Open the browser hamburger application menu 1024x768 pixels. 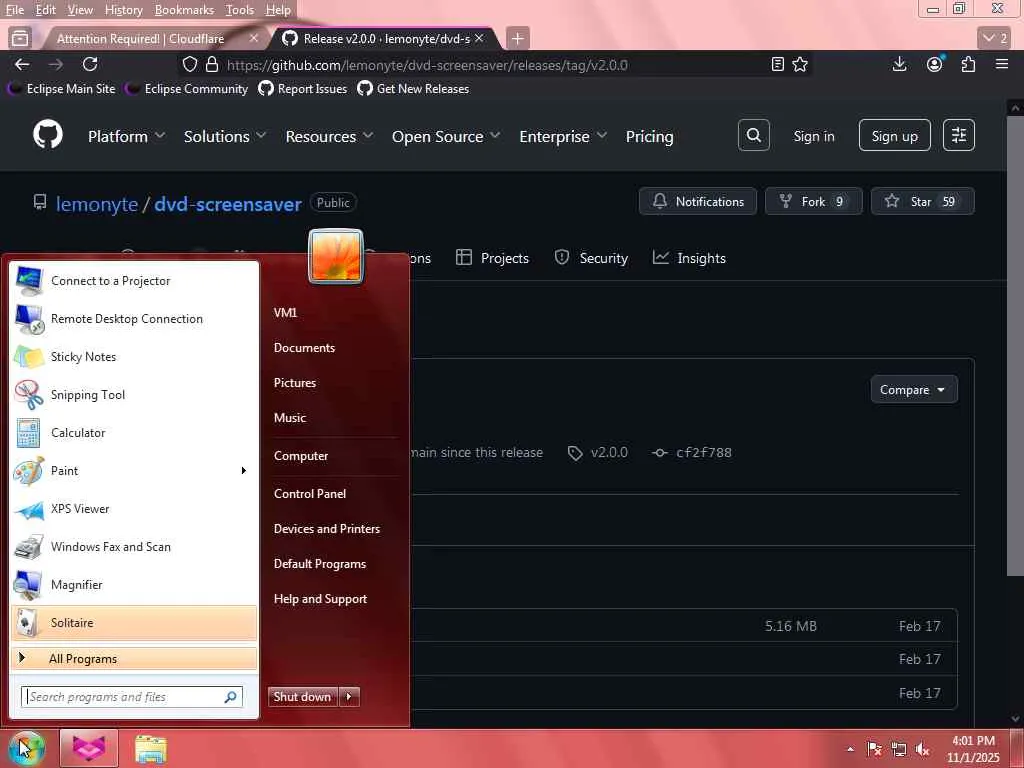click(1002, 64)
